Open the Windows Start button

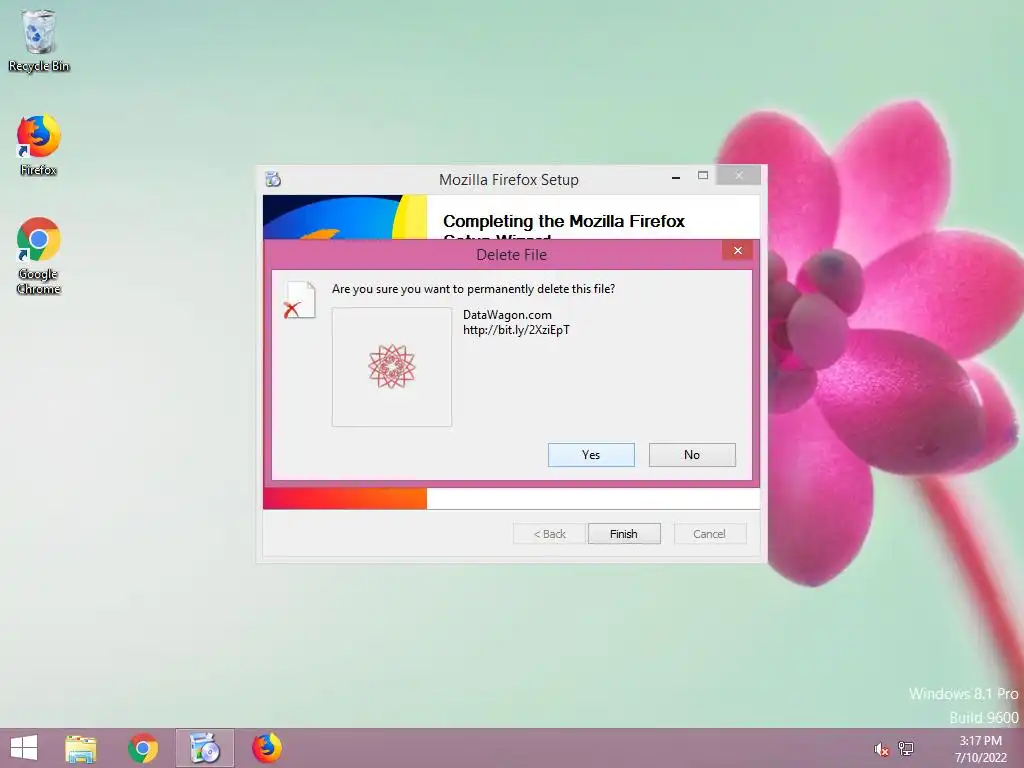tap(24, 748)
